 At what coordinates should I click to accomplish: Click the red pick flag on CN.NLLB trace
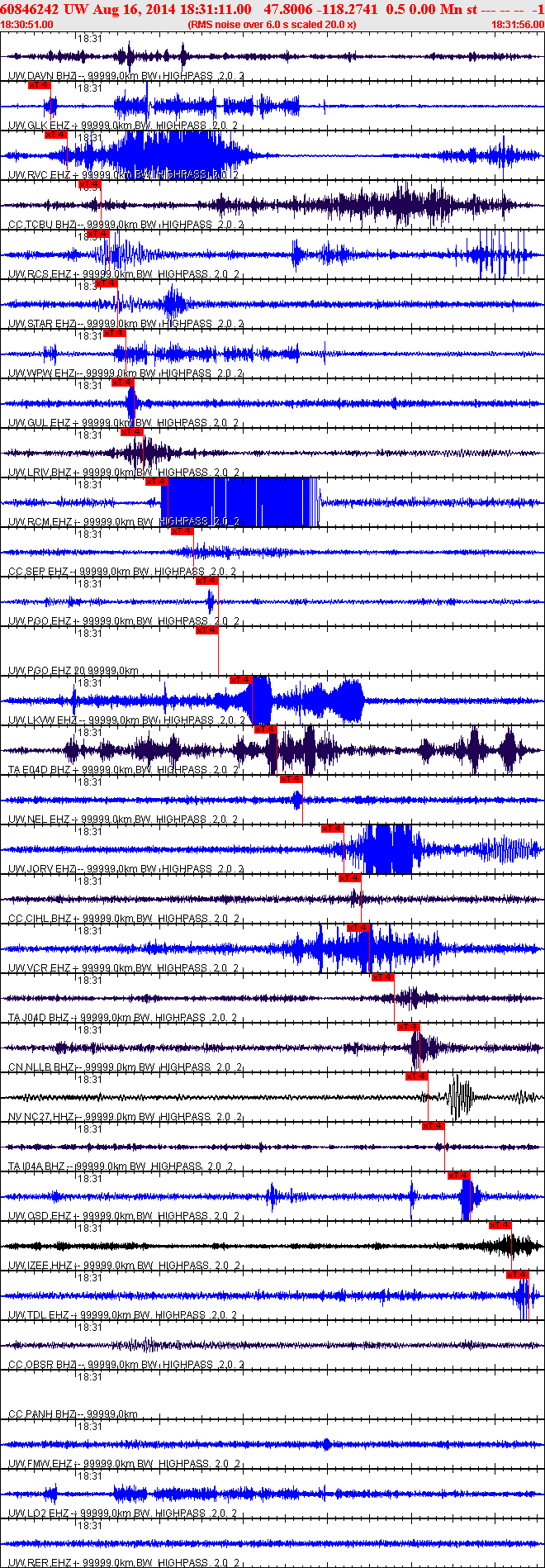(x=408, y=1027)
